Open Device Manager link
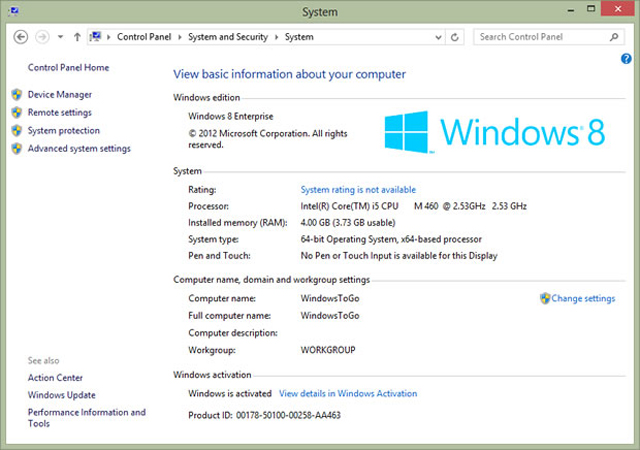 [x=60, y=95]
